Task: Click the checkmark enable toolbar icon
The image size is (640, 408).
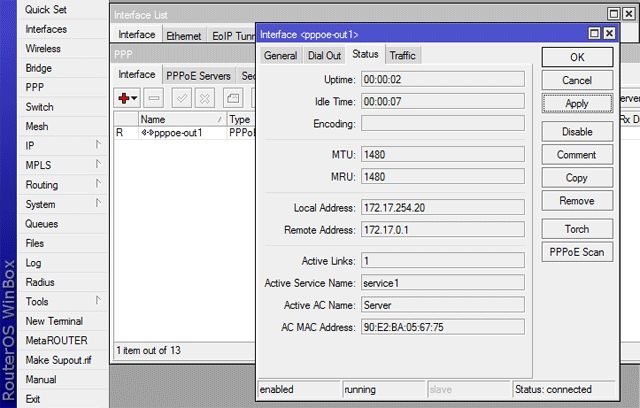Action: click(x=181, y=98)
